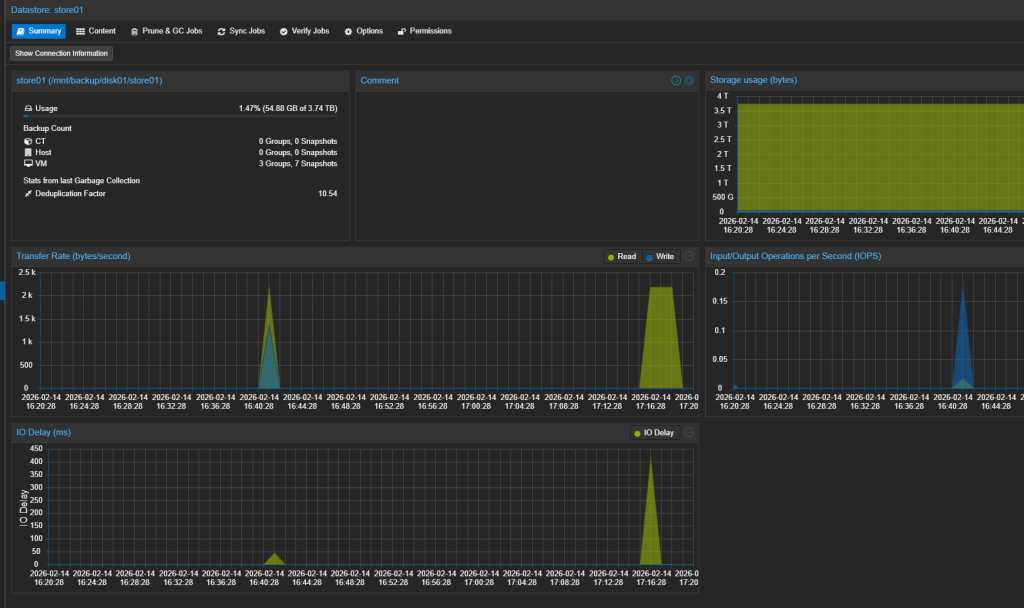Click the Deduplication Factor icon
This screenshot has width=1024, height=608.
coord(28,193)
